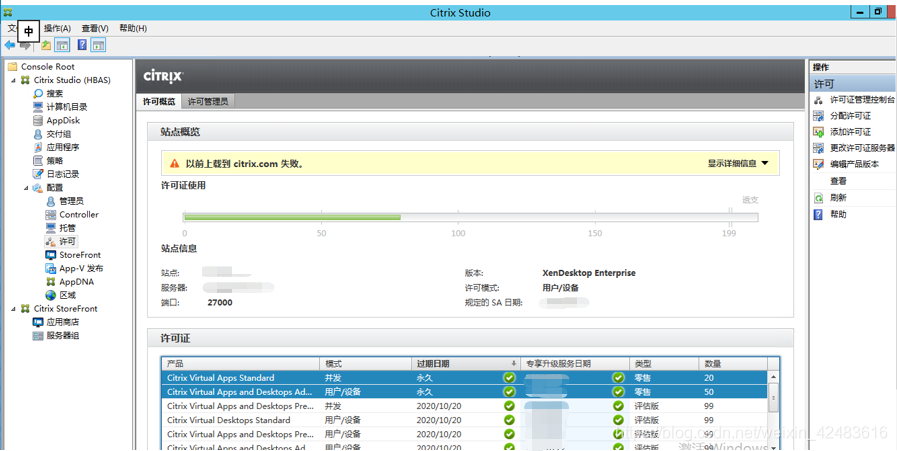Click the green license usage bar
This screenshot has width=897, height=451.
pyautogui.click(x=292, y=217)
